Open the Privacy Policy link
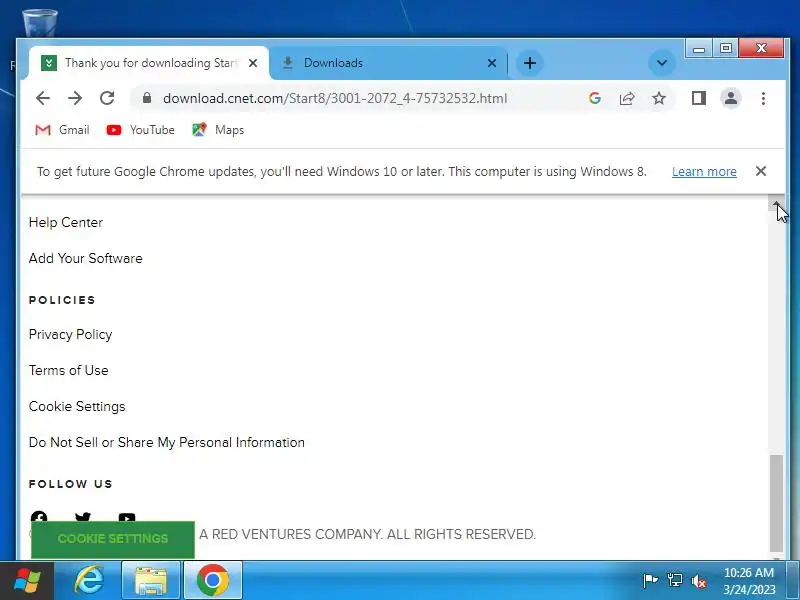The height and width of the screenshot is (600, 800). pos(70,335)
